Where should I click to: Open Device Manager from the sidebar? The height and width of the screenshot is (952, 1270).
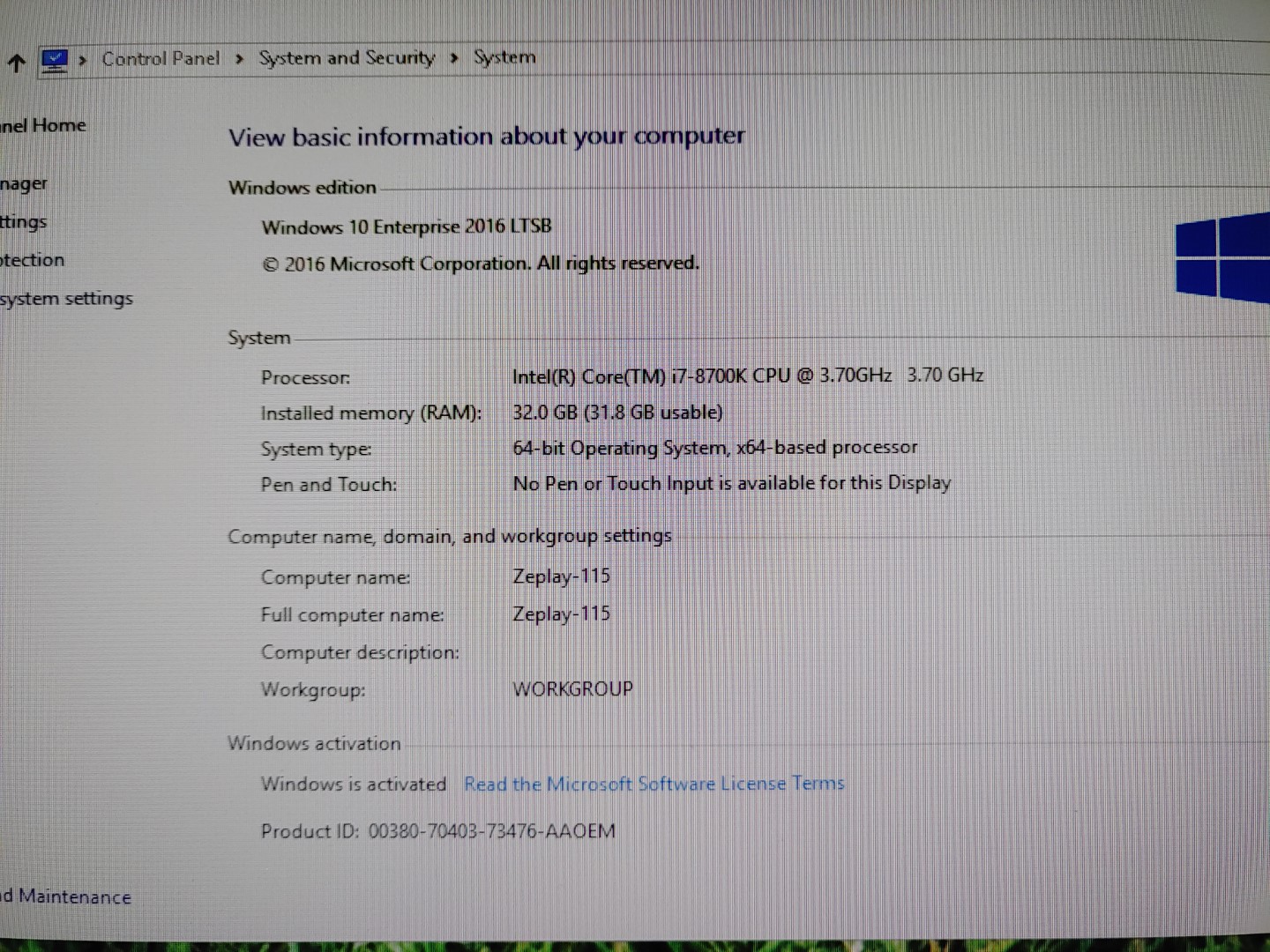24,184
